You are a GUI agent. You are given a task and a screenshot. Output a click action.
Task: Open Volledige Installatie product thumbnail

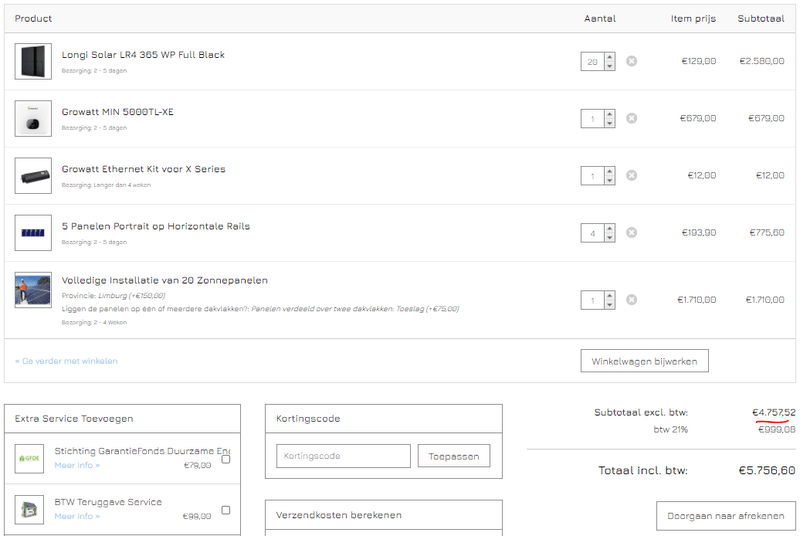[x=33, y=290]
